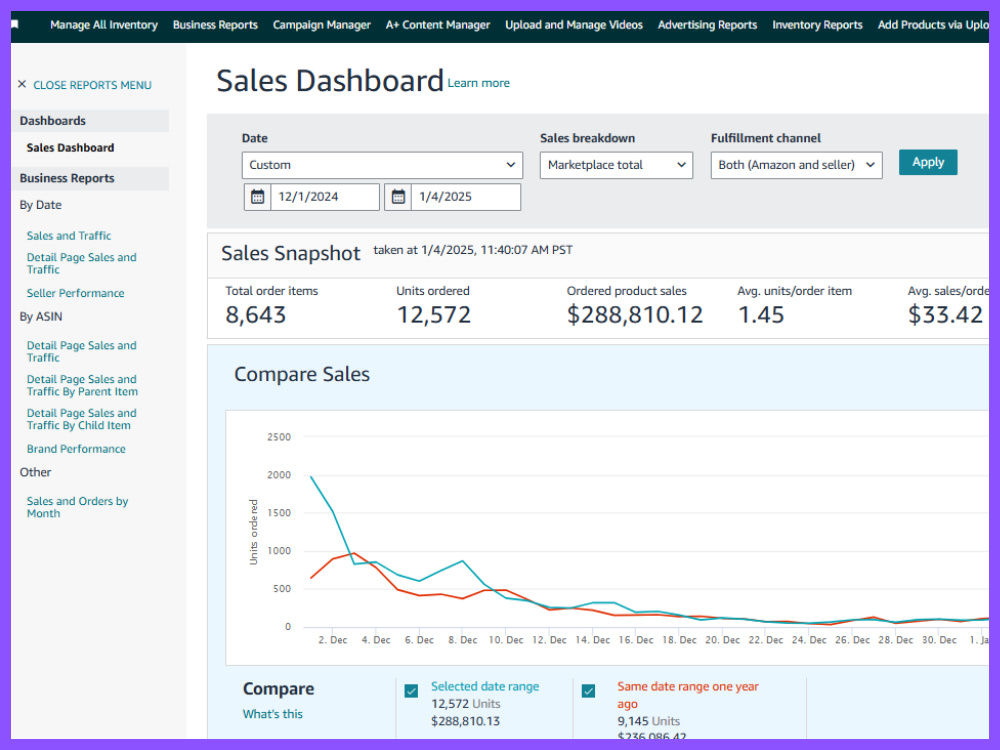The image size is (1000, 750).
Task: Select Sales Dashboard in sidebar
Action: click(70, 147)
